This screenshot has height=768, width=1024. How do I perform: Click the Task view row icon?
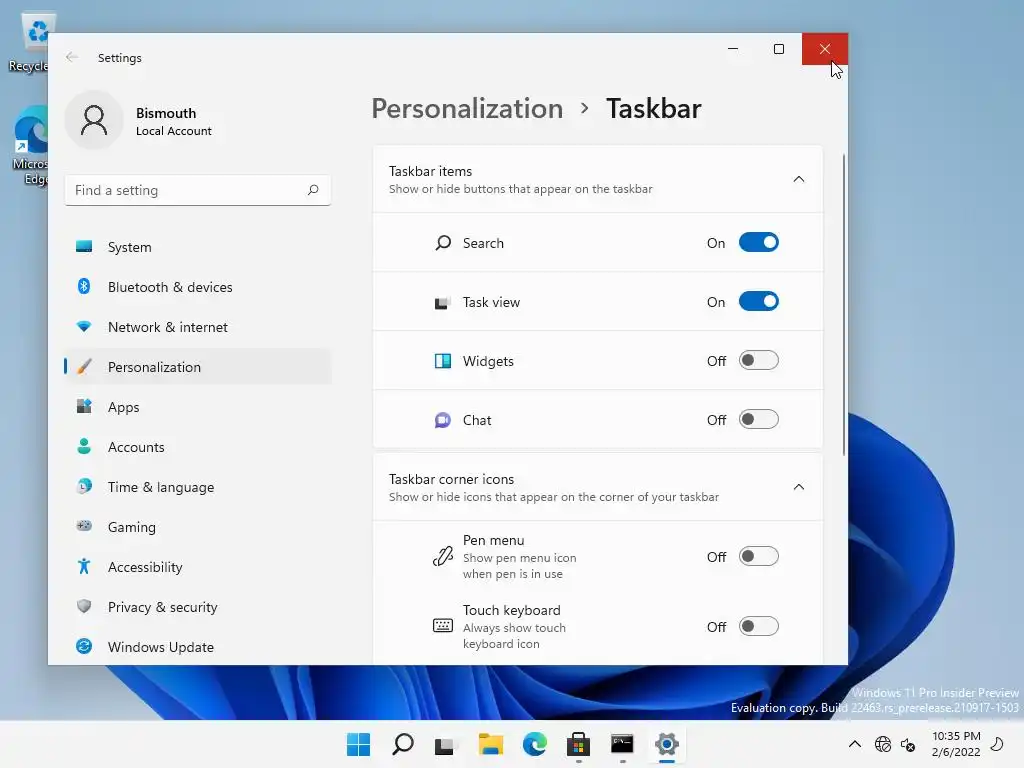click(x=442, y=303)
